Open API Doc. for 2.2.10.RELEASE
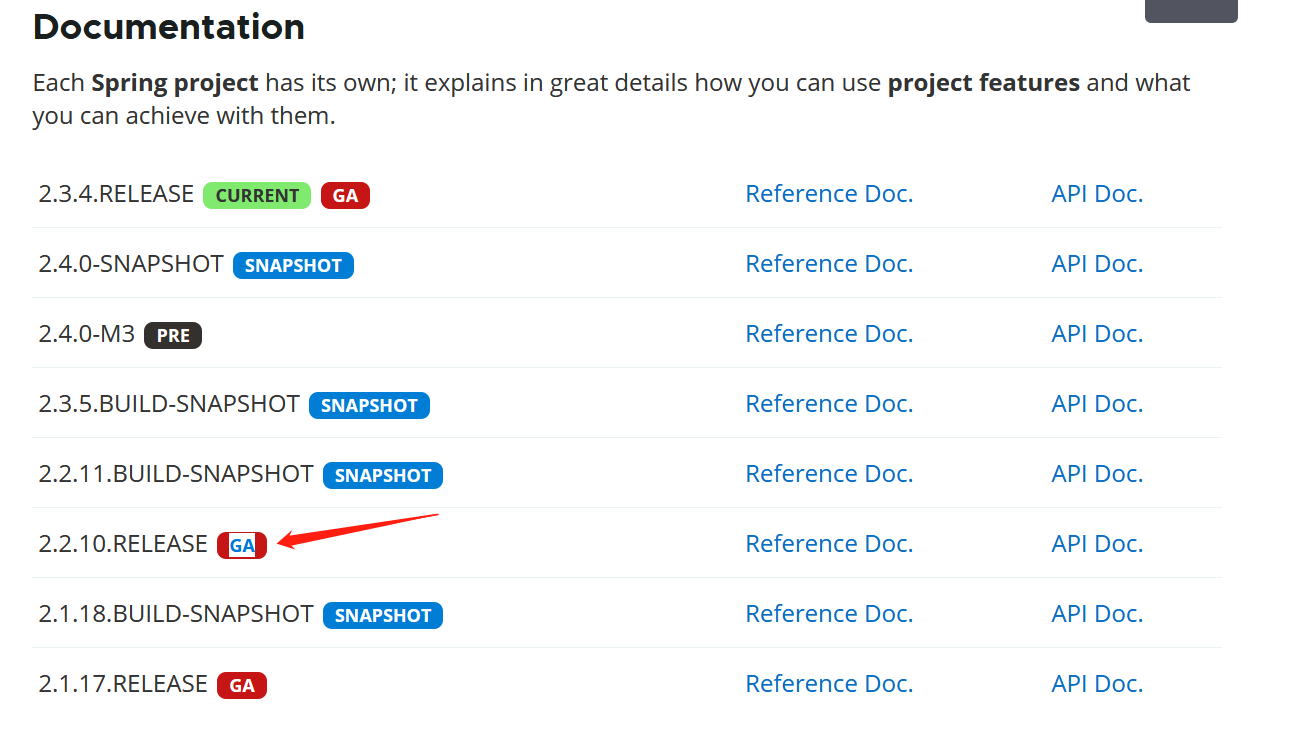 1096,544
